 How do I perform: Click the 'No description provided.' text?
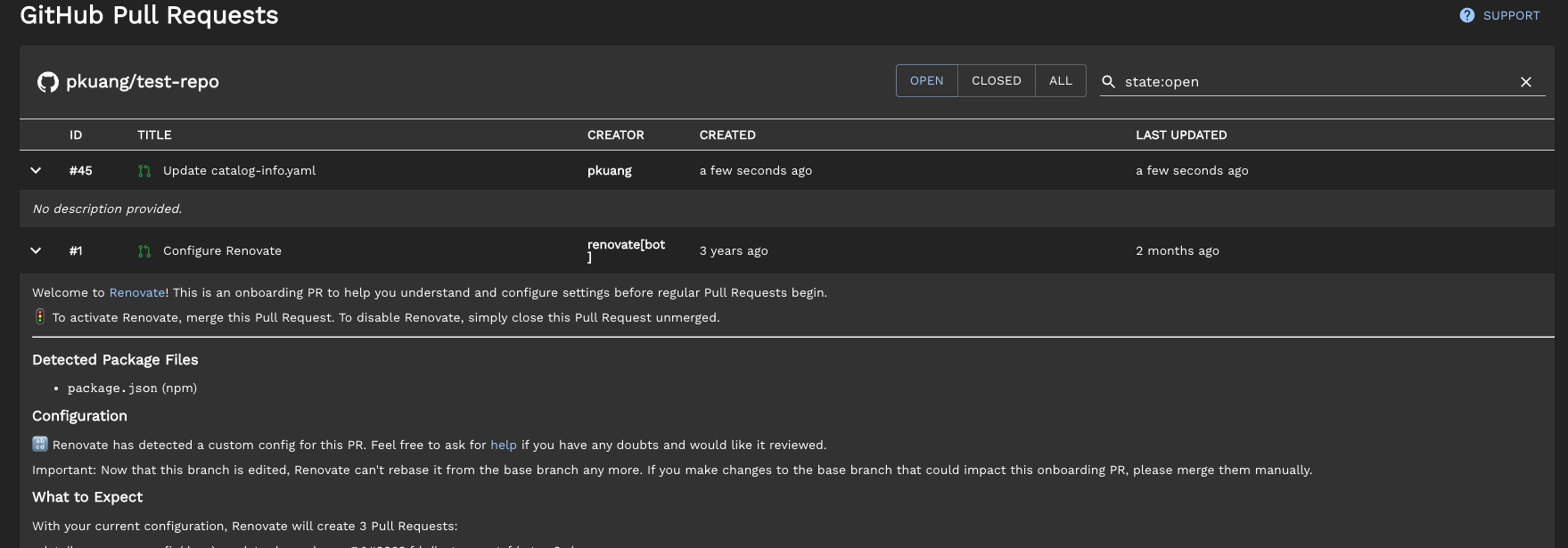pyautogui.click(x=107, y=209)
